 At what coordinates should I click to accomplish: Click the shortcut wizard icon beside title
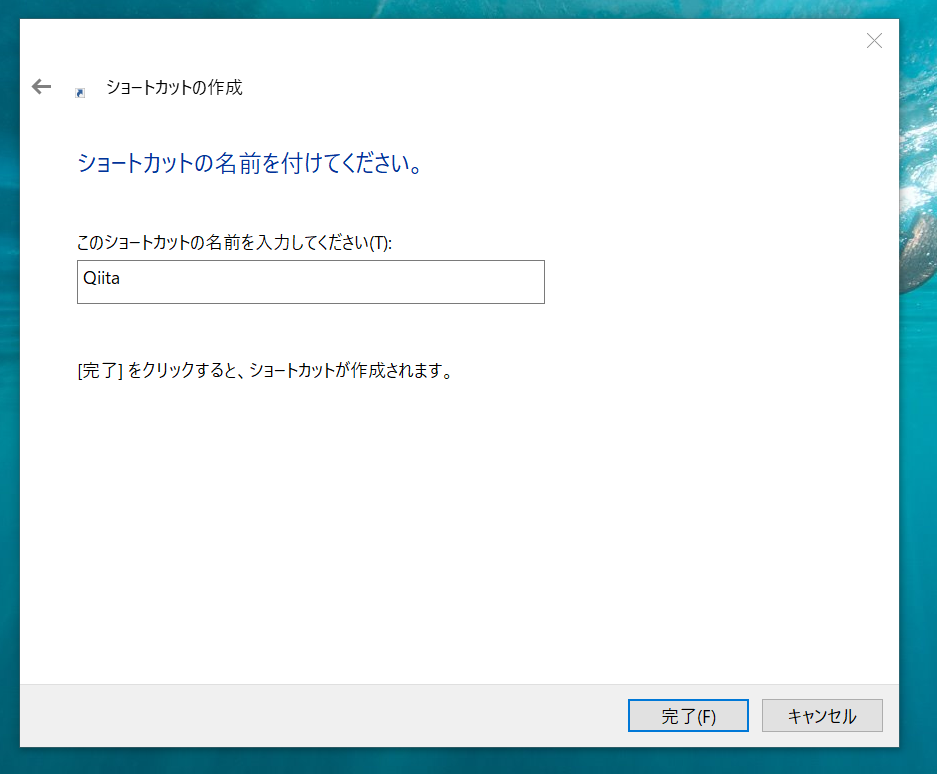(80, 93)
